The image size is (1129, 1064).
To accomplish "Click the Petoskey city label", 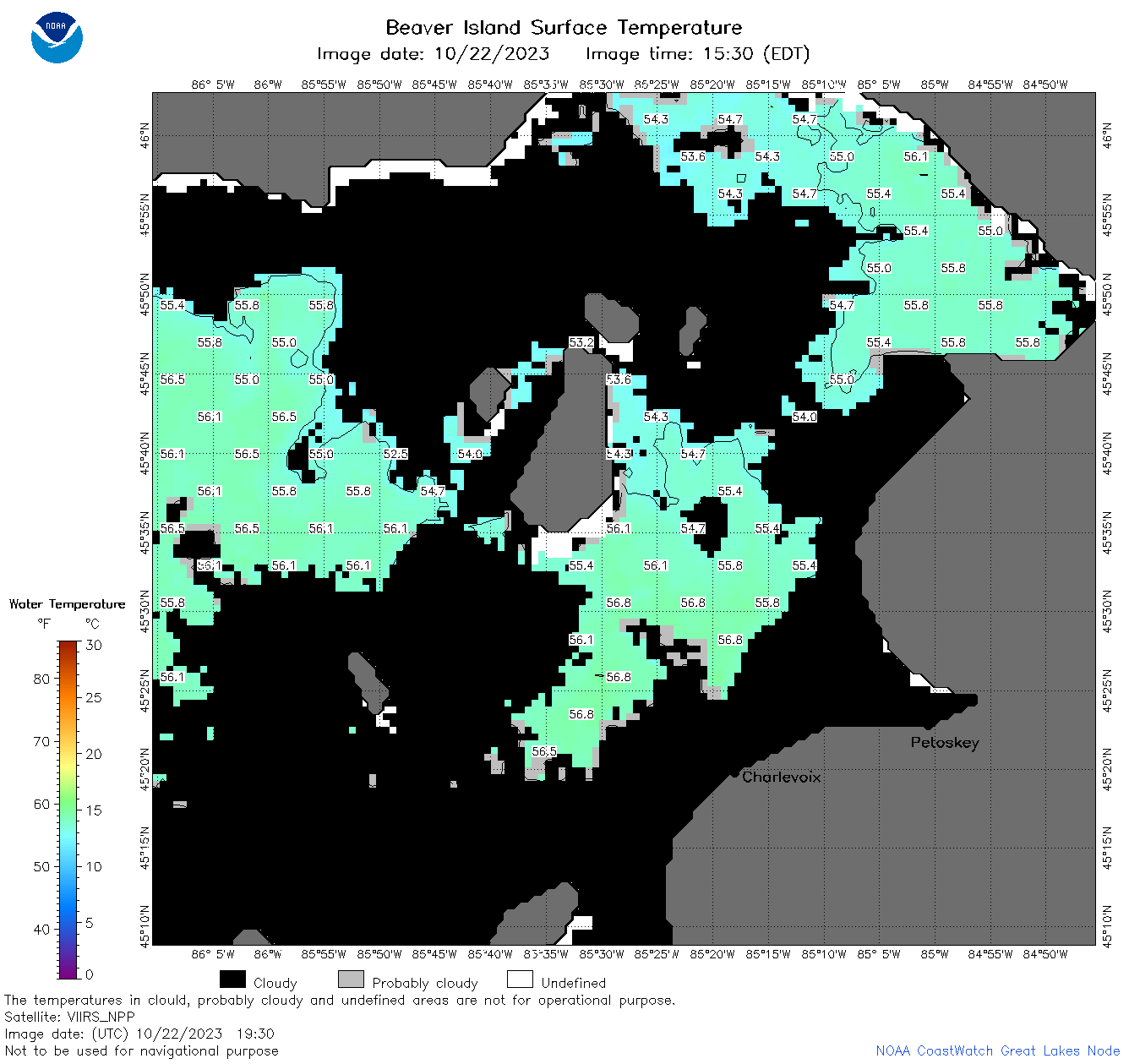I will (x=945, y=743).
